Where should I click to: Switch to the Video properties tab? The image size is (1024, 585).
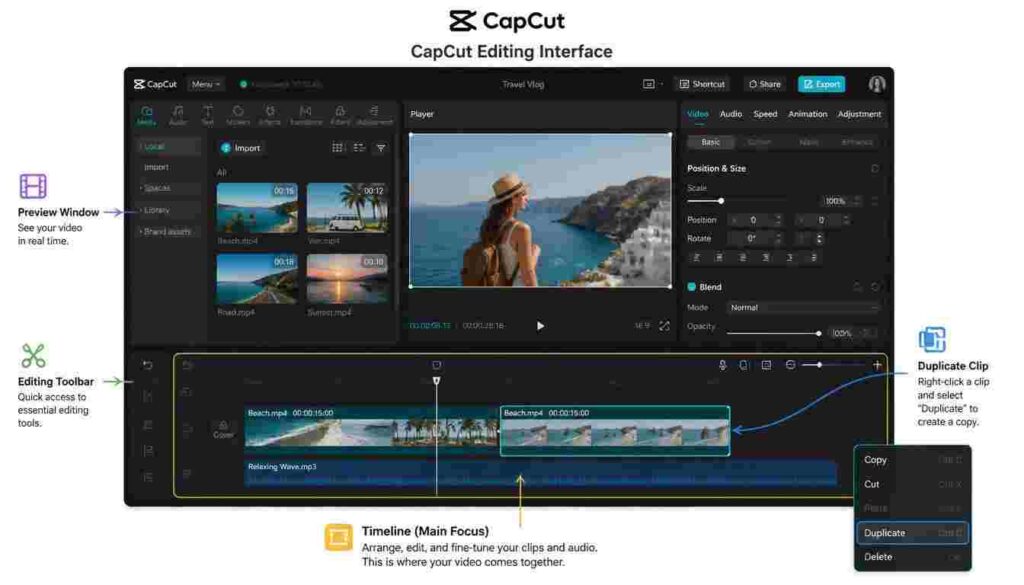click(697, 114)
